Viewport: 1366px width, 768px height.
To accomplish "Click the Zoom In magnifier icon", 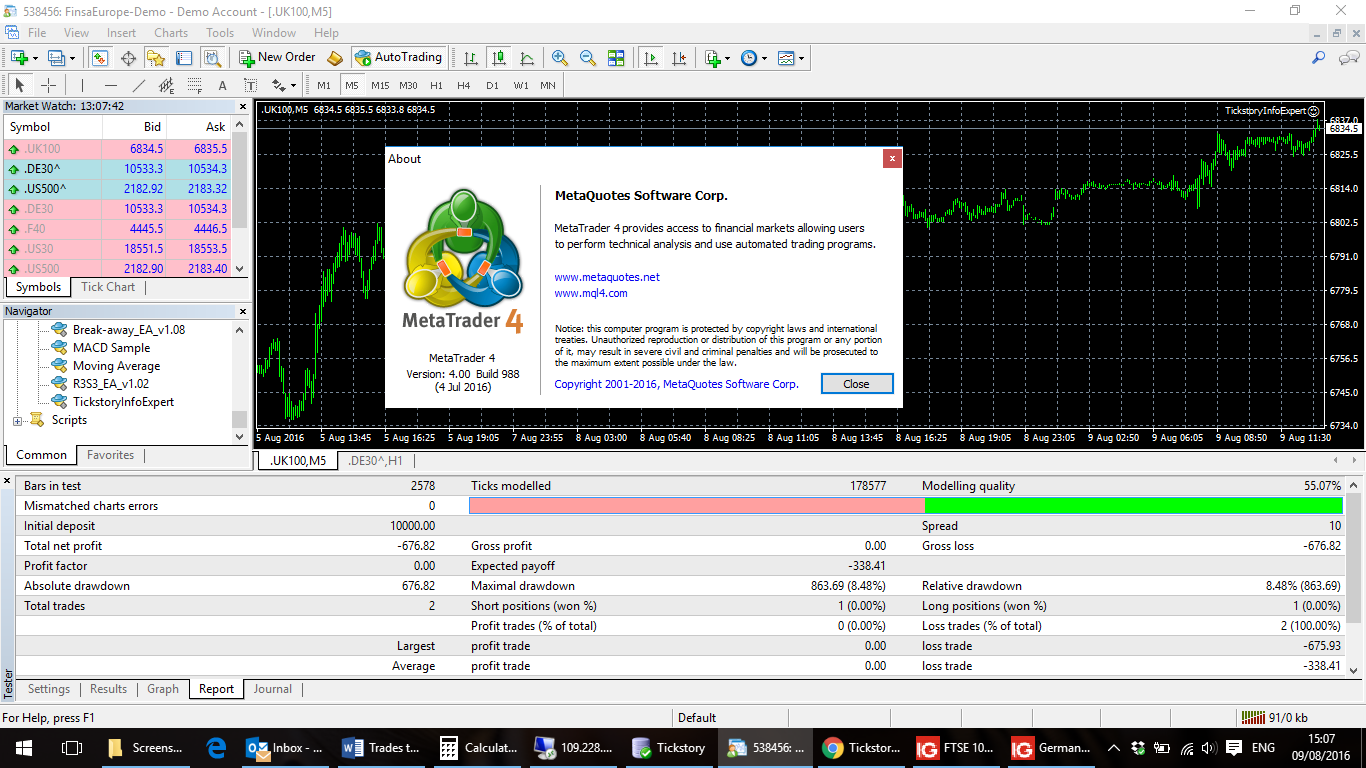I will pyautogui.click(x=560, y=58).
